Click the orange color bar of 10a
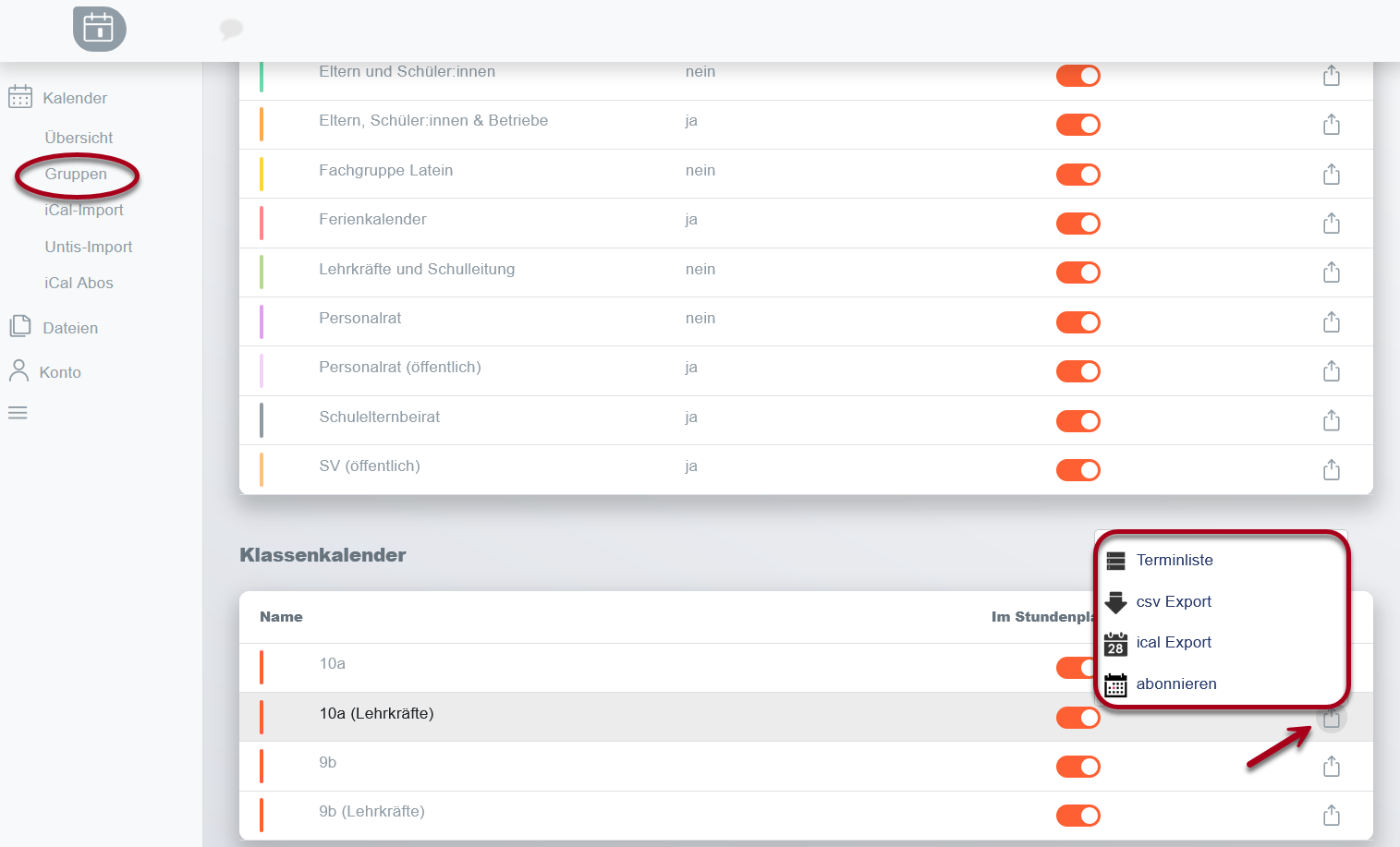The image size is (1400, 847). pyautogui.click(x=262, y=667)
